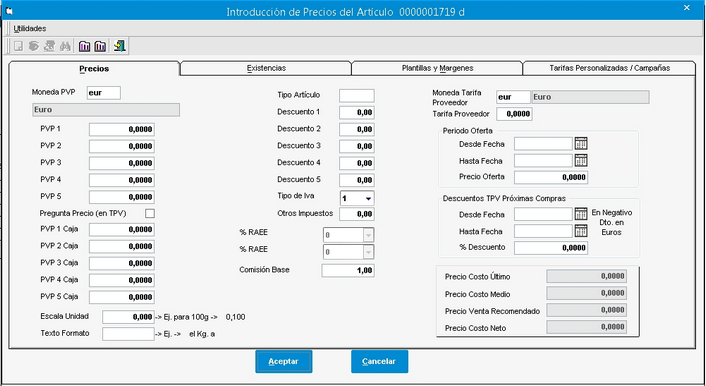Screen dimensions: 706x386
Task: Open the % RAEE dropdown above Comisión Base
Action: (x=368, y=252)
